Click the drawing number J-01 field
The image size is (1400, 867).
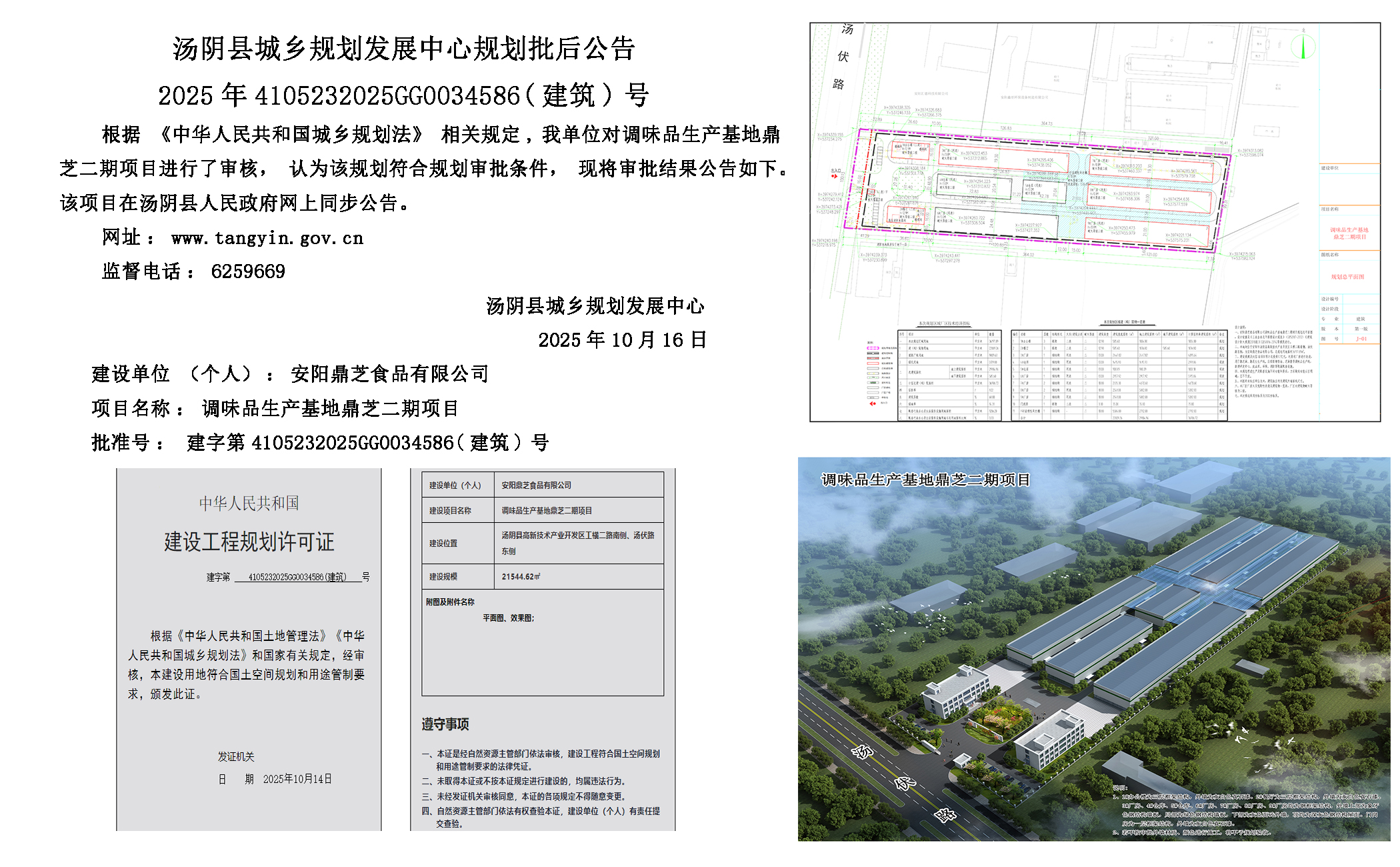pos(1361,338)
